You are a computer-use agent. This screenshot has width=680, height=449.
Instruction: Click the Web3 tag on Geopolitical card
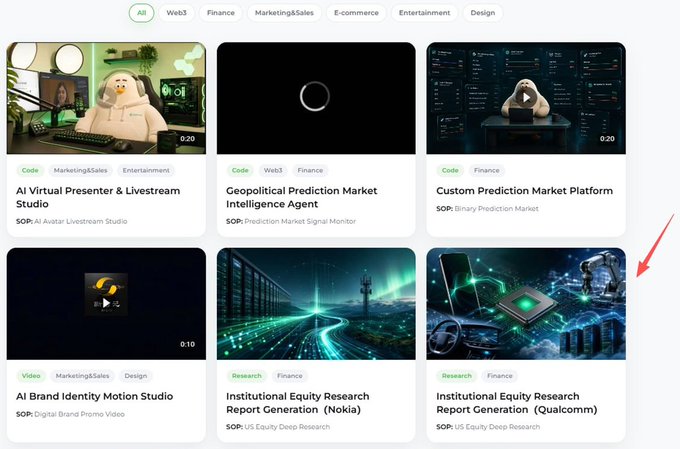(273, 170)
